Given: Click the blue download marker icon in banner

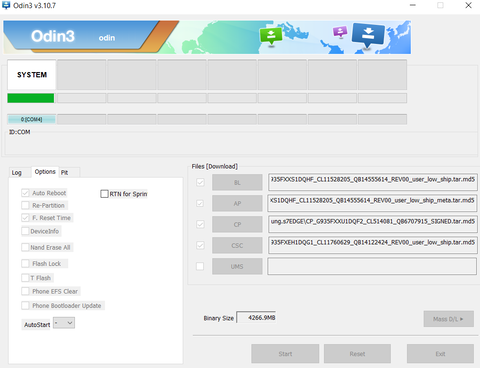Looking at the screenshot, I should click(368, 35).
